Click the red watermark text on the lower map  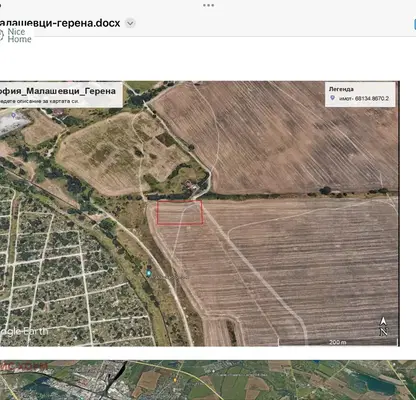click(24, 366)
